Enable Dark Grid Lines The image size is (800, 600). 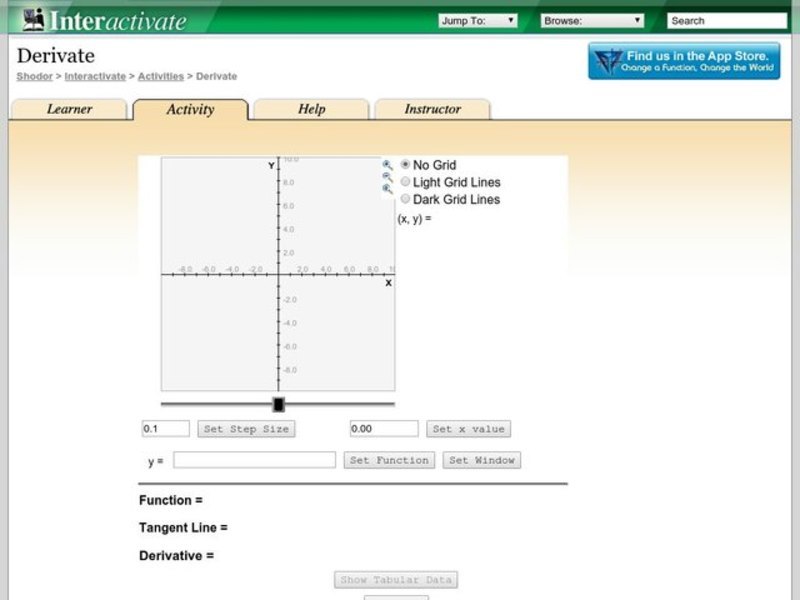coord(405,198)
